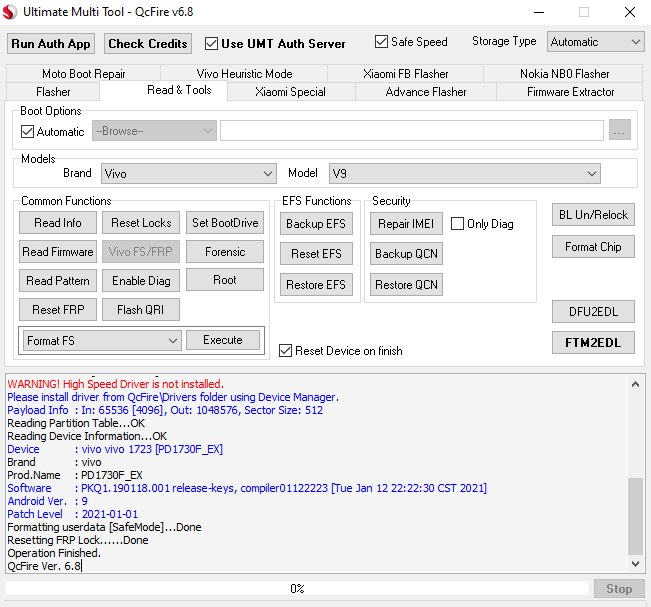The width and height of the screenshot is (651, 607).
Task: Click the browse ellipsis button
Action: 620,131
